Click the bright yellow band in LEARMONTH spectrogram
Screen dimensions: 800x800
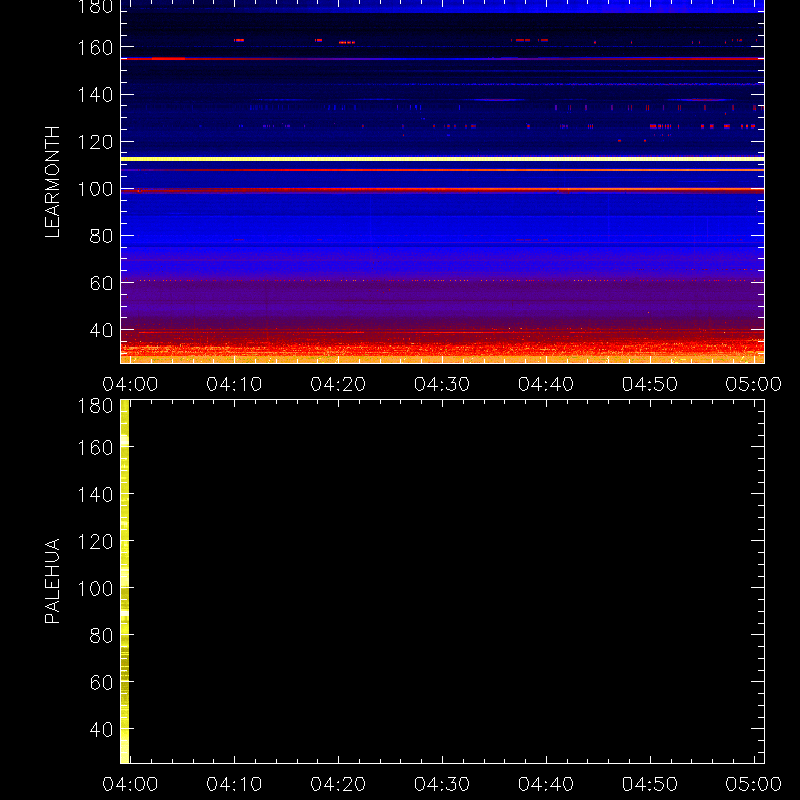(442, 159)
